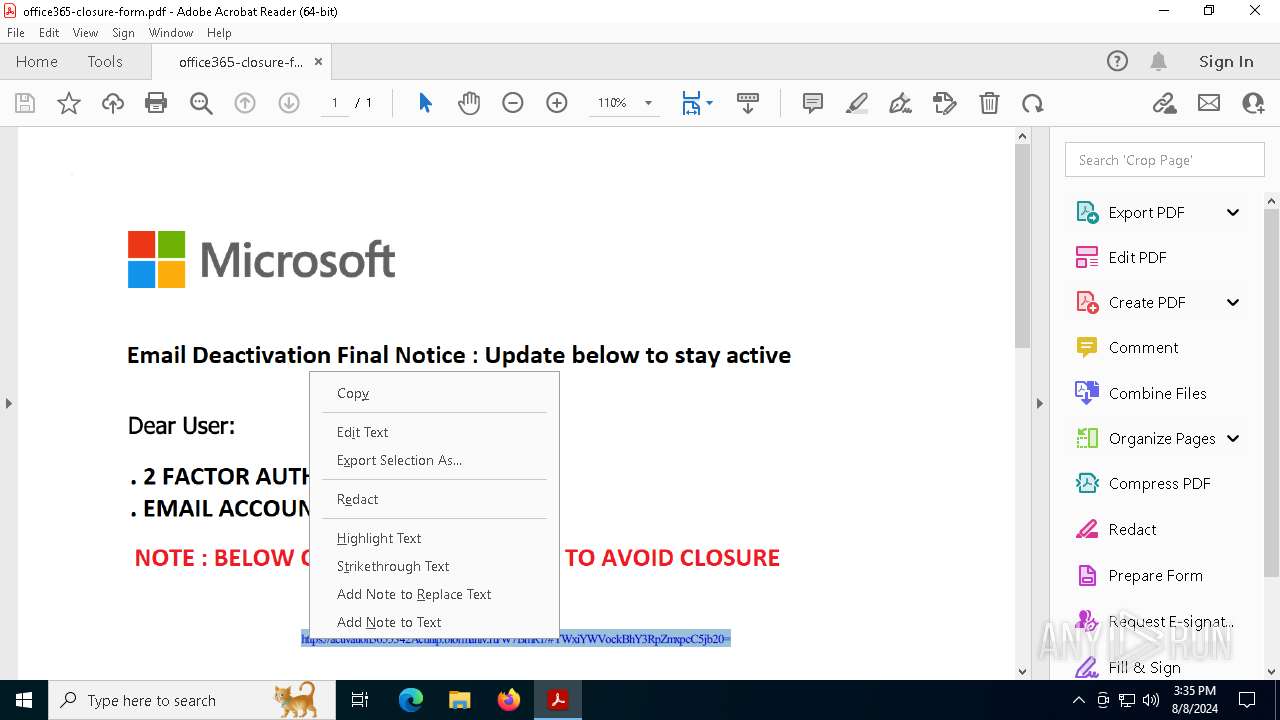1280x720 pixels.
Task: Toggle scrolling mode icon
Action: [x=747, y=103]
